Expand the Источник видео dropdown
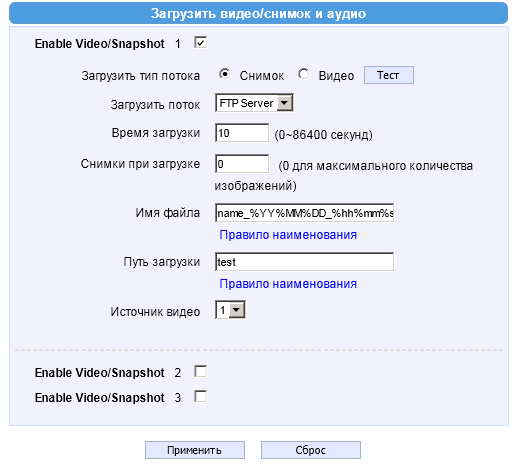 pos(230,310)
